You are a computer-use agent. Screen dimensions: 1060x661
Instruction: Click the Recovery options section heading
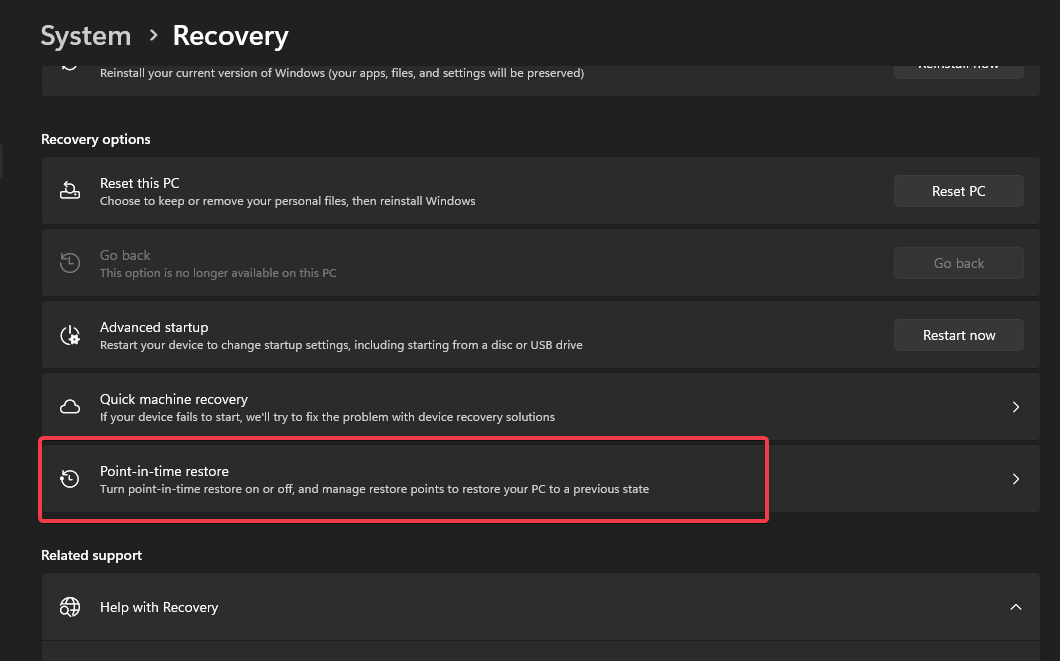click(96, 139)
